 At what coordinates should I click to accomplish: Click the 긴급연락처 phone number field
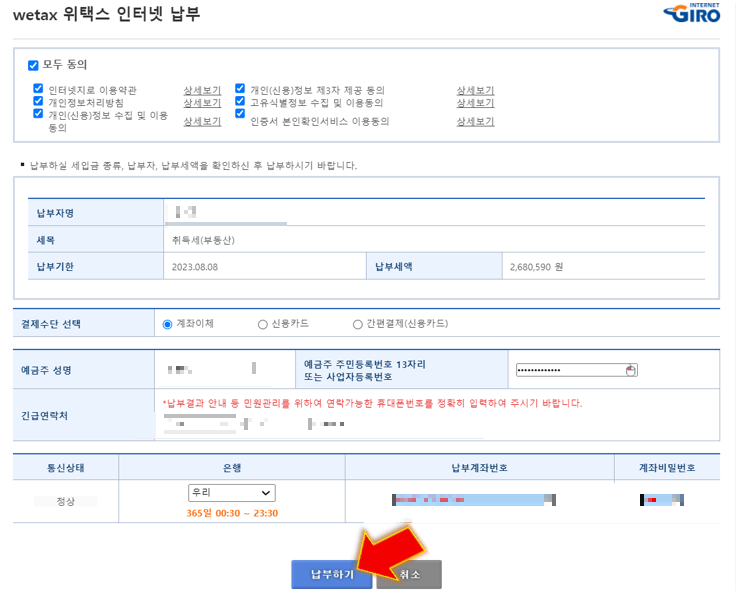tap(253, 424)
